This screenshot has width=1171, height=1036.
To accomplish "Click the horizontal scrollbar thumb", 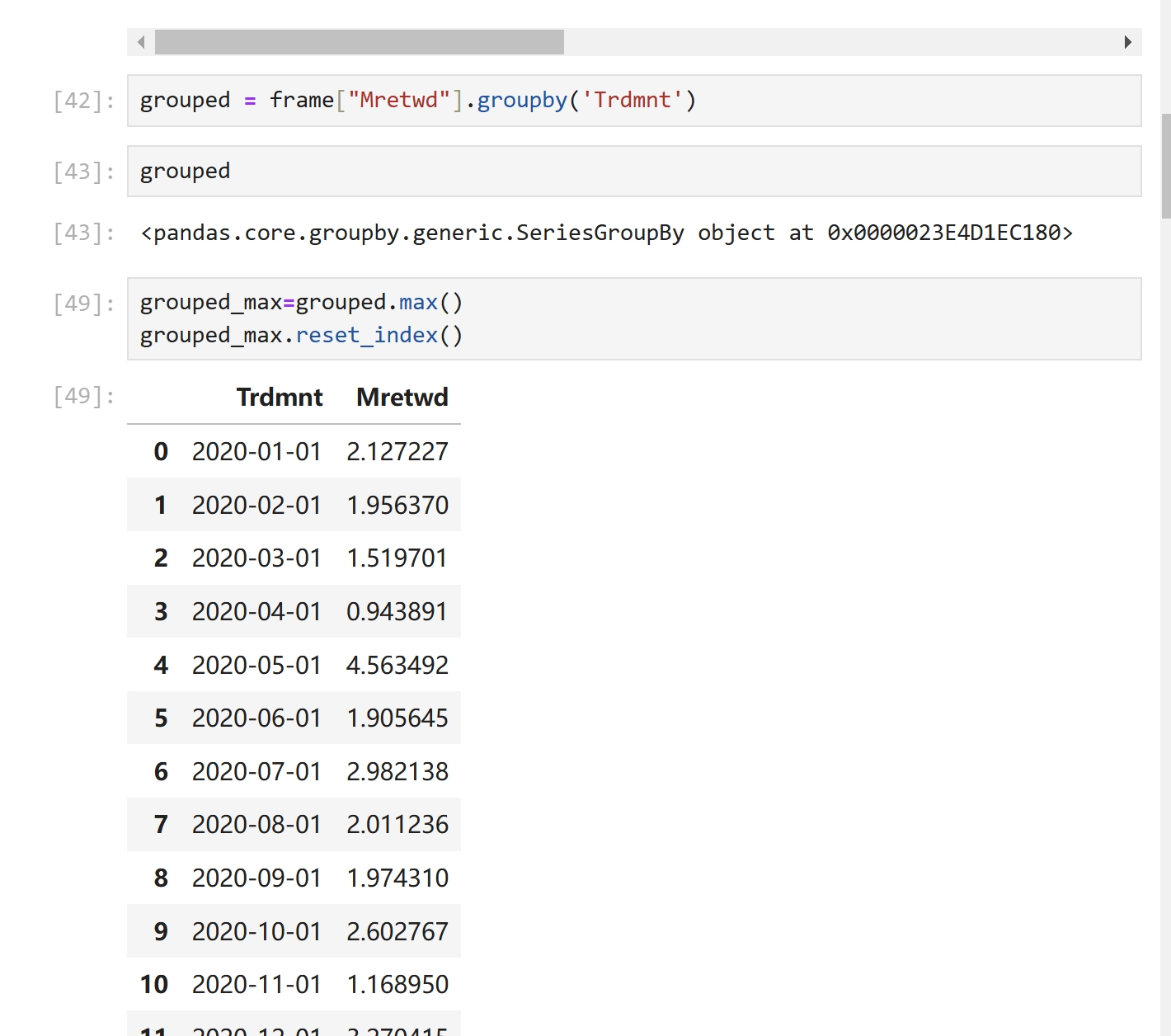I will (x=359, y=42).
